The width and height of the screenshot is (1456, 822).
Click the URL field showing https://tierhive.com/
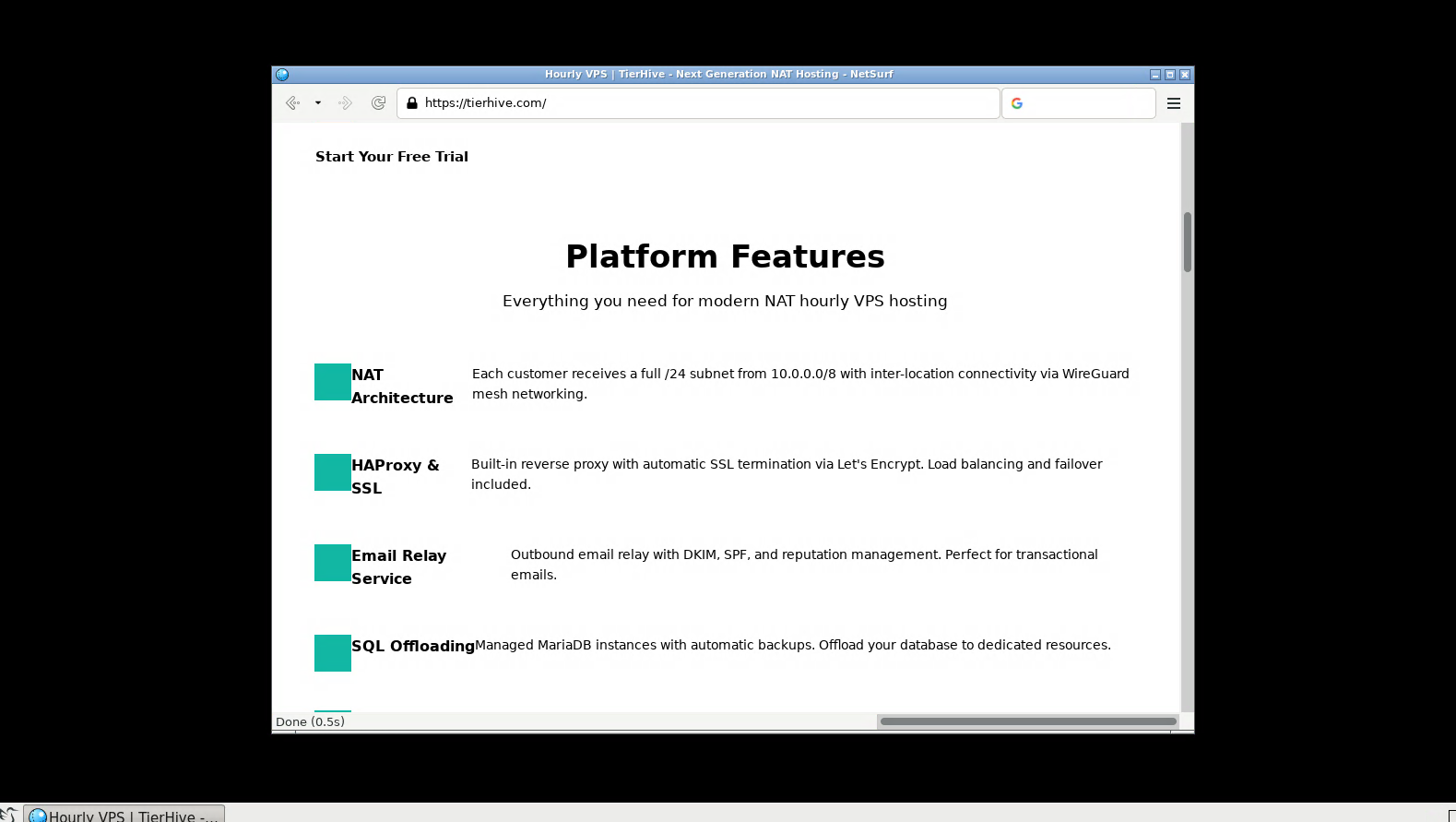[701, 103]
